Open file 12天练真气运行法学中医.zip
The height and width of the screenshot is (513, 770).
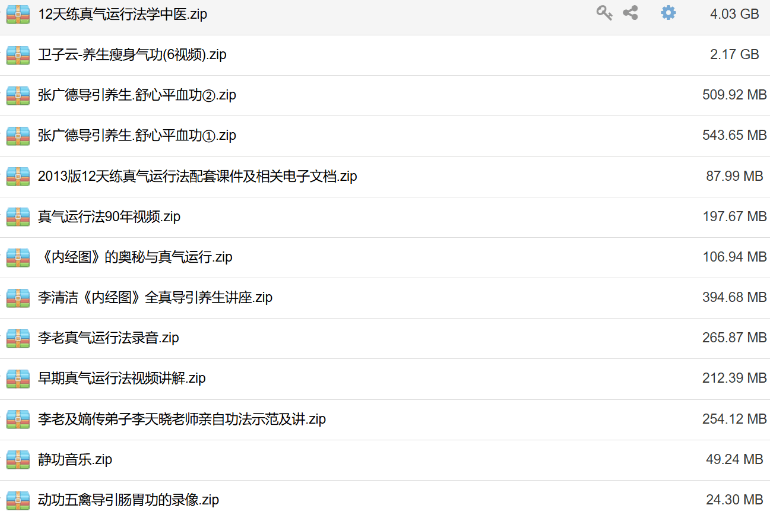click(x=122, y=14)
